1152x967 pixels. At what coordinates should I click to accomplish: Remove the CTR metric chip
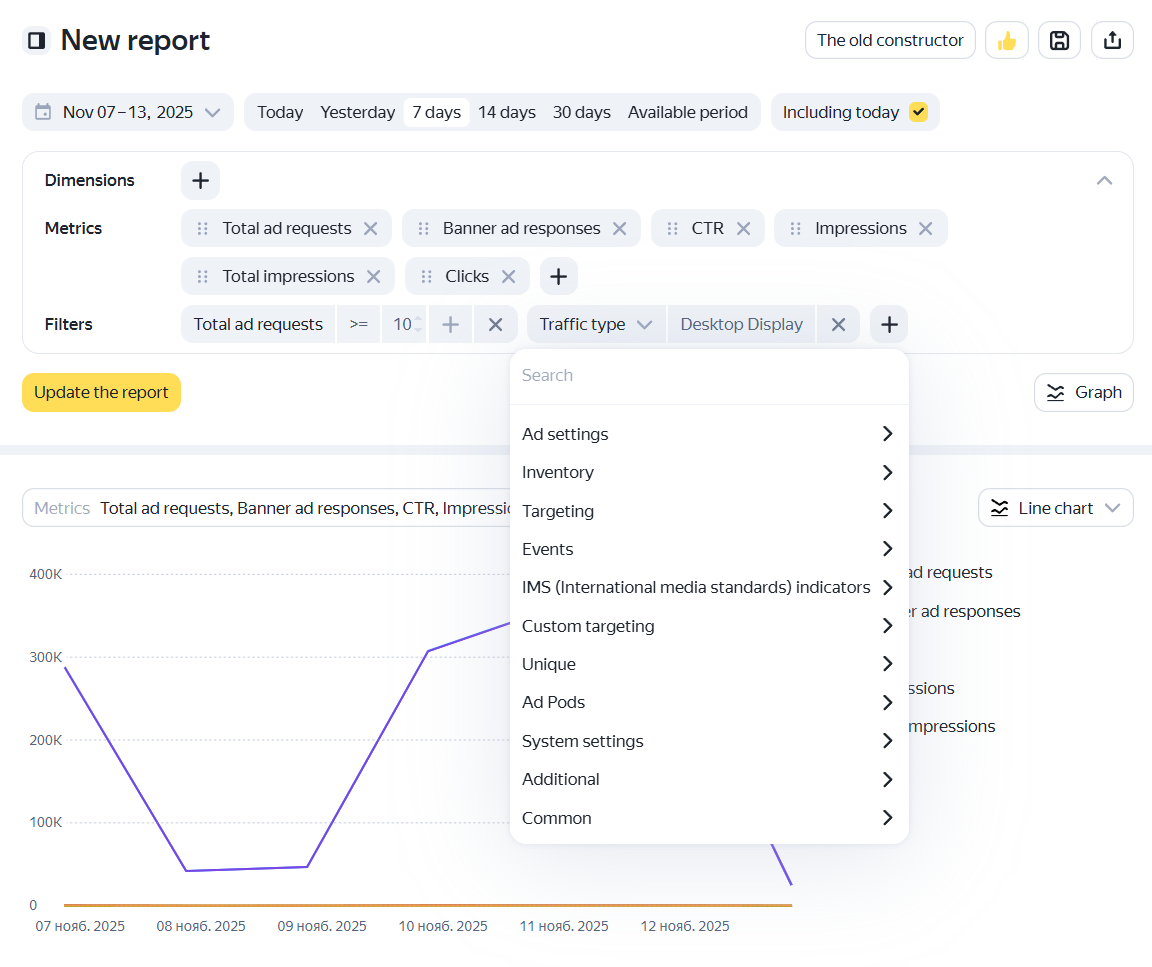click(744, 229)
